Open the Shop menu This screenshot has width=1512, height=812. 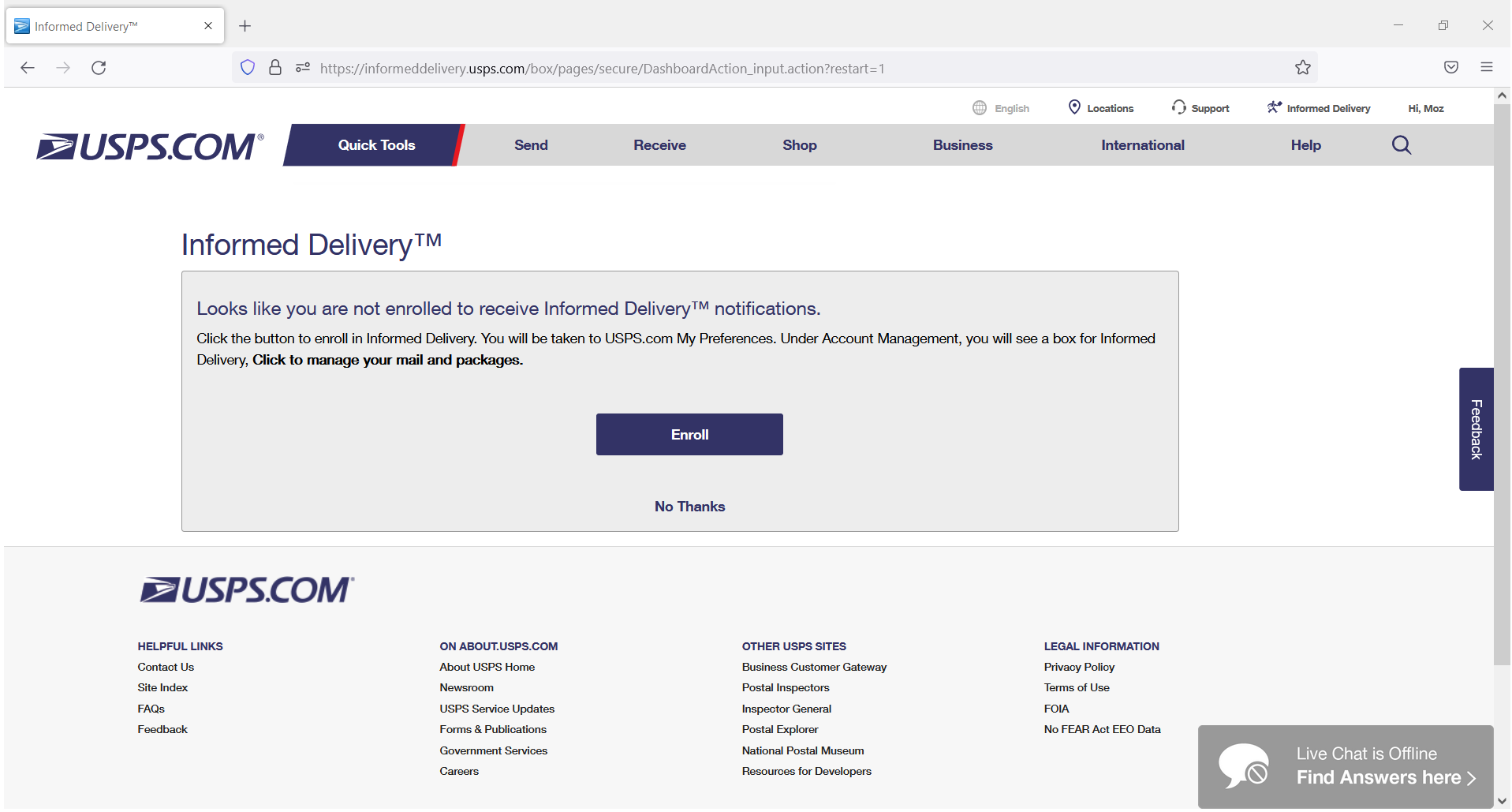click(x=800, y=145)
